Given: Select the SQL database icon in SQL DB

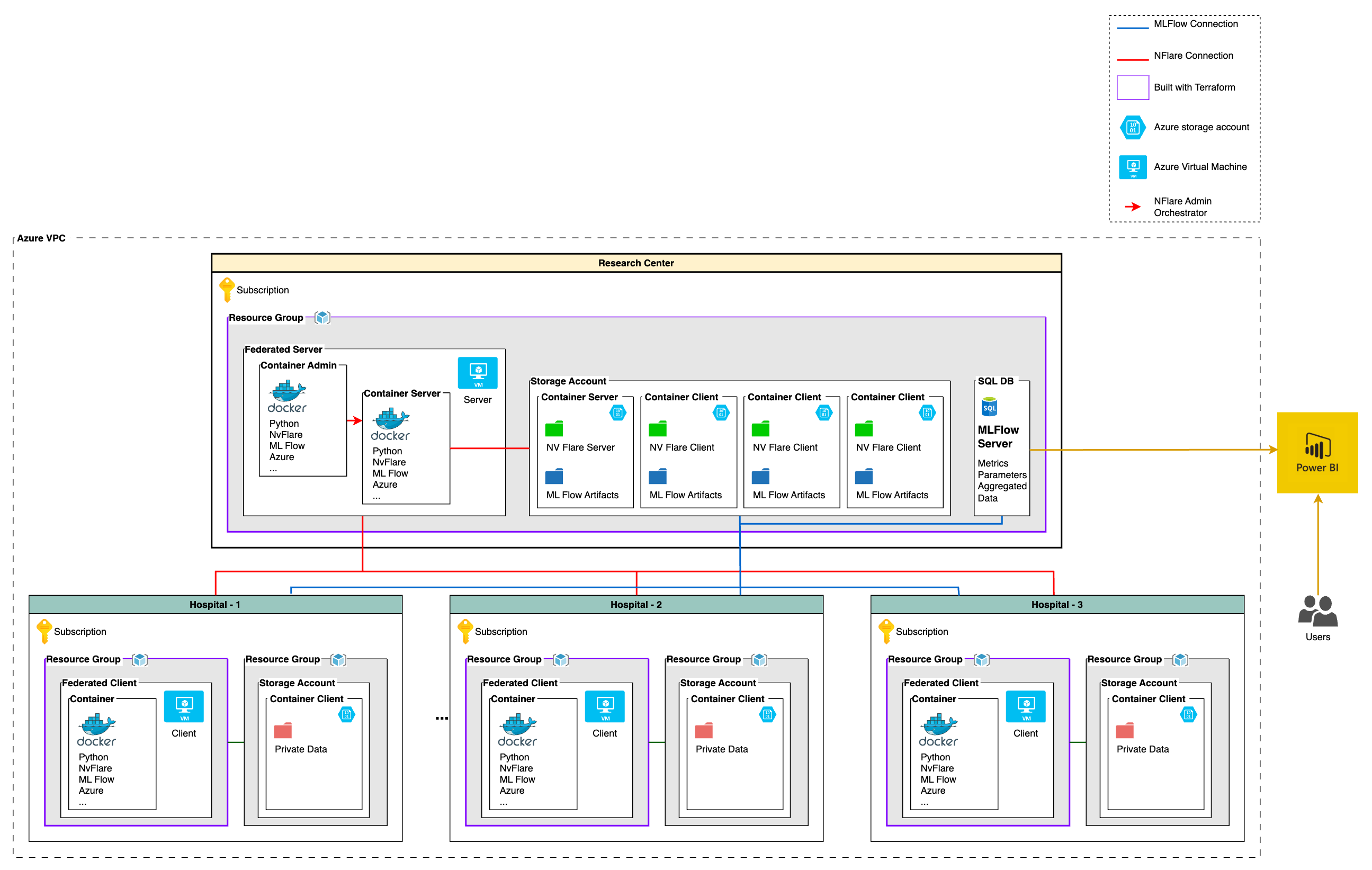Looking at the screenshot, I should (x=989, y=407).
